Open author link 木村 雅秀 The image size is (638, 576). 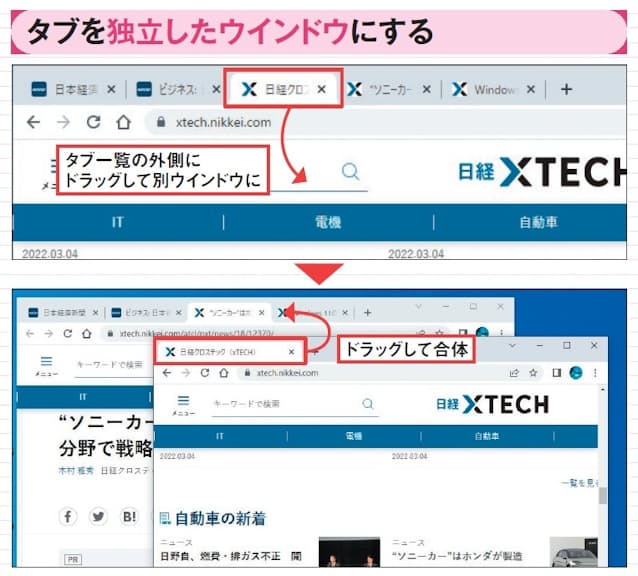point(76,471)
